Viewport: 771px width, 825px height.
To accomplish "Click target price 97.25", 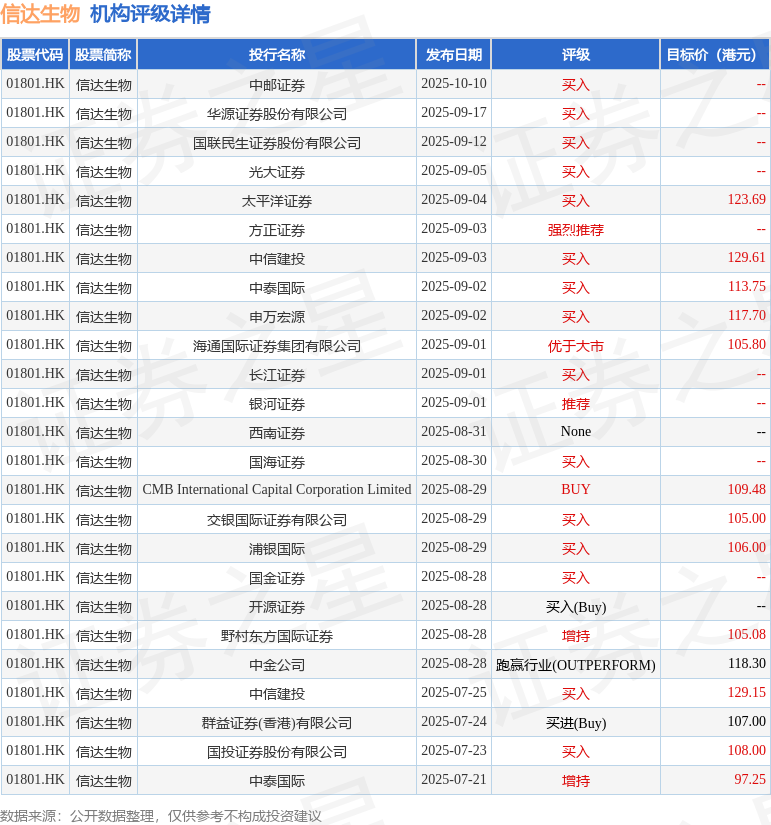I will [x=750, y=779].
